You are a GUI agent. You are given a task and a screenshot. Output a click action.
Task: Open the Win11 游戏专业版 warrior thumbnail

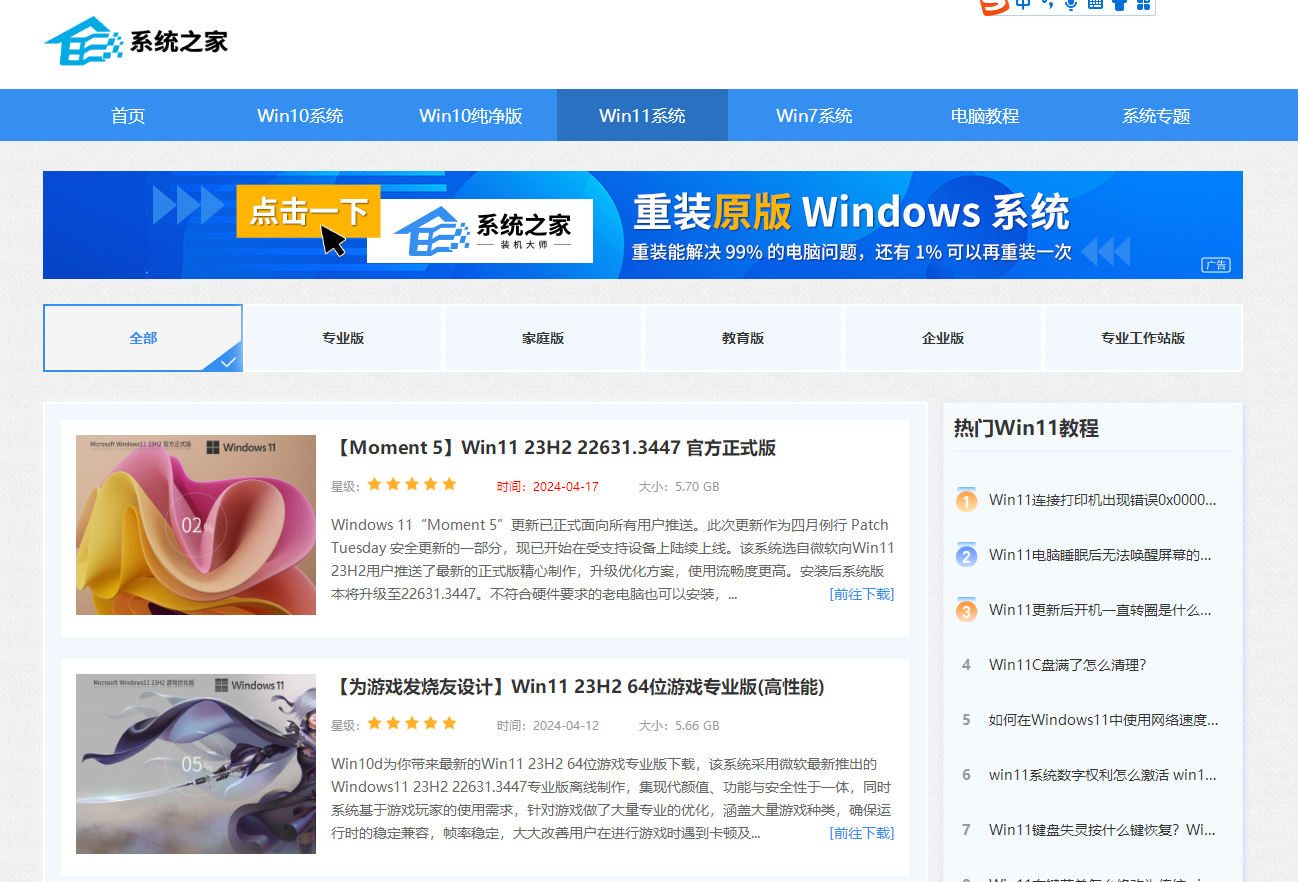pos(196,764)
